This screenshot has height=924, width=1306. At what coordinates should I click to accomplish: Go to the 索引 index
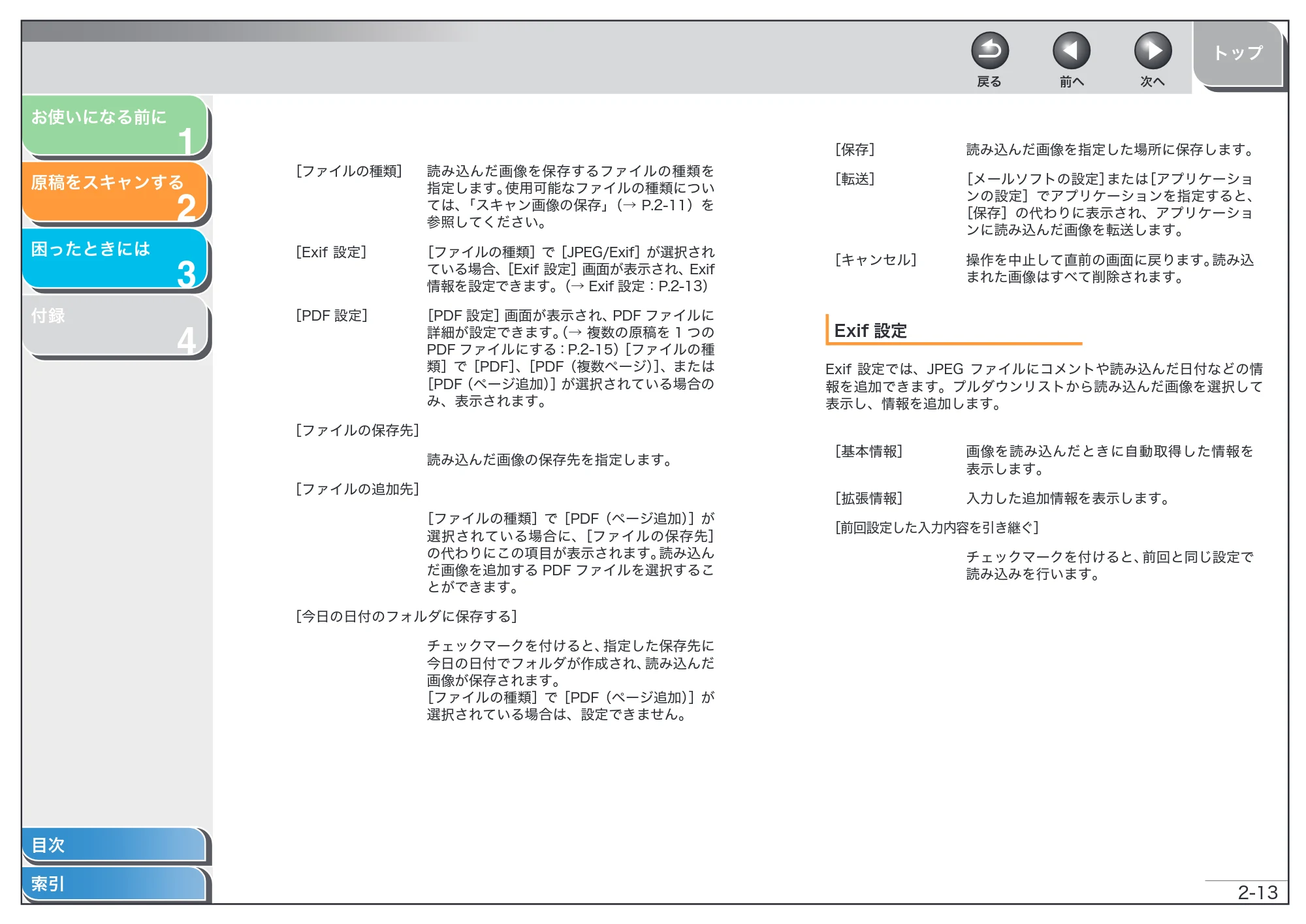click(114, 884)
